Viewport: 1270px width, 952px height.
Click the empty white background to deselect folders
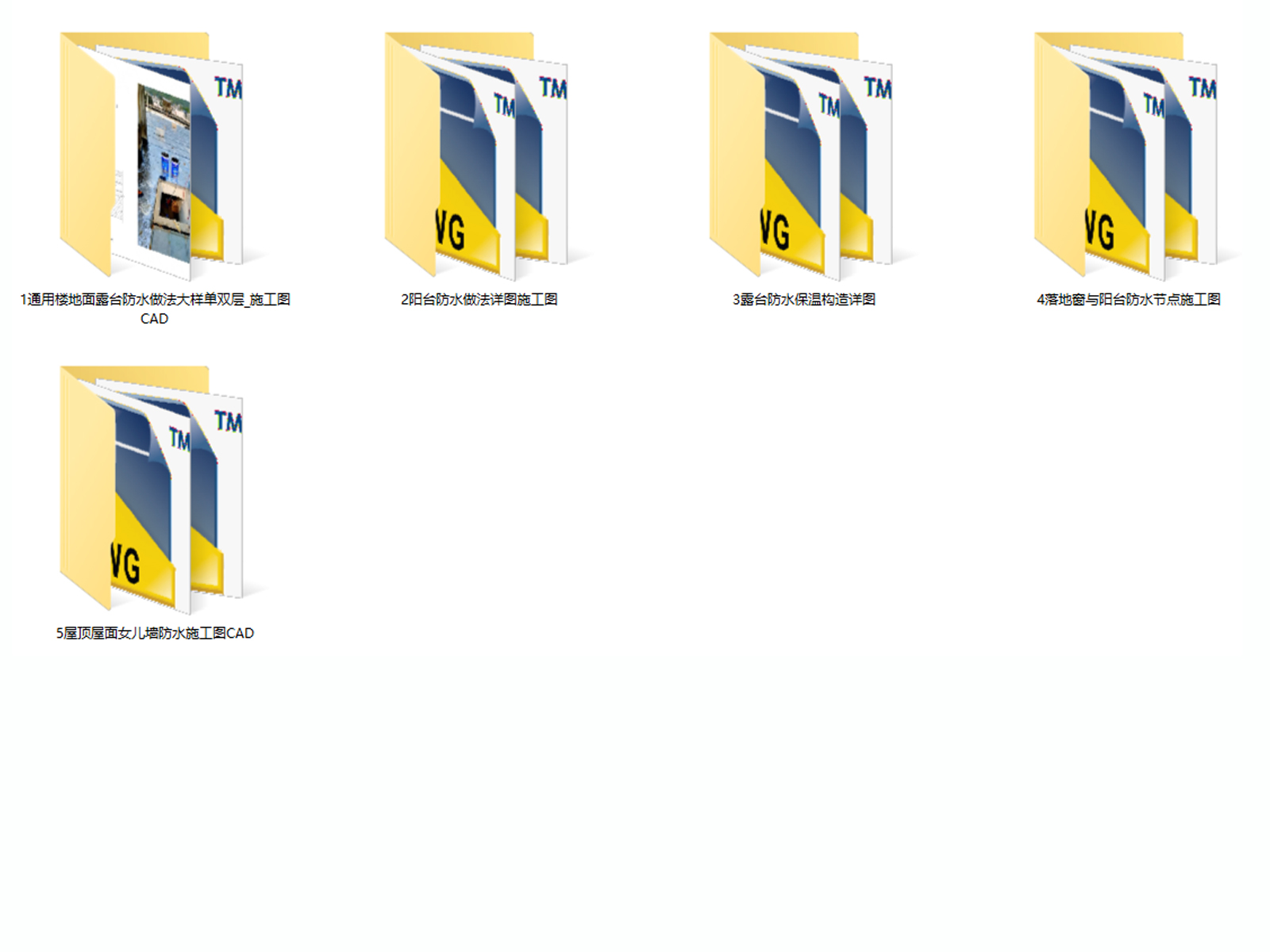tap(635, 793)
